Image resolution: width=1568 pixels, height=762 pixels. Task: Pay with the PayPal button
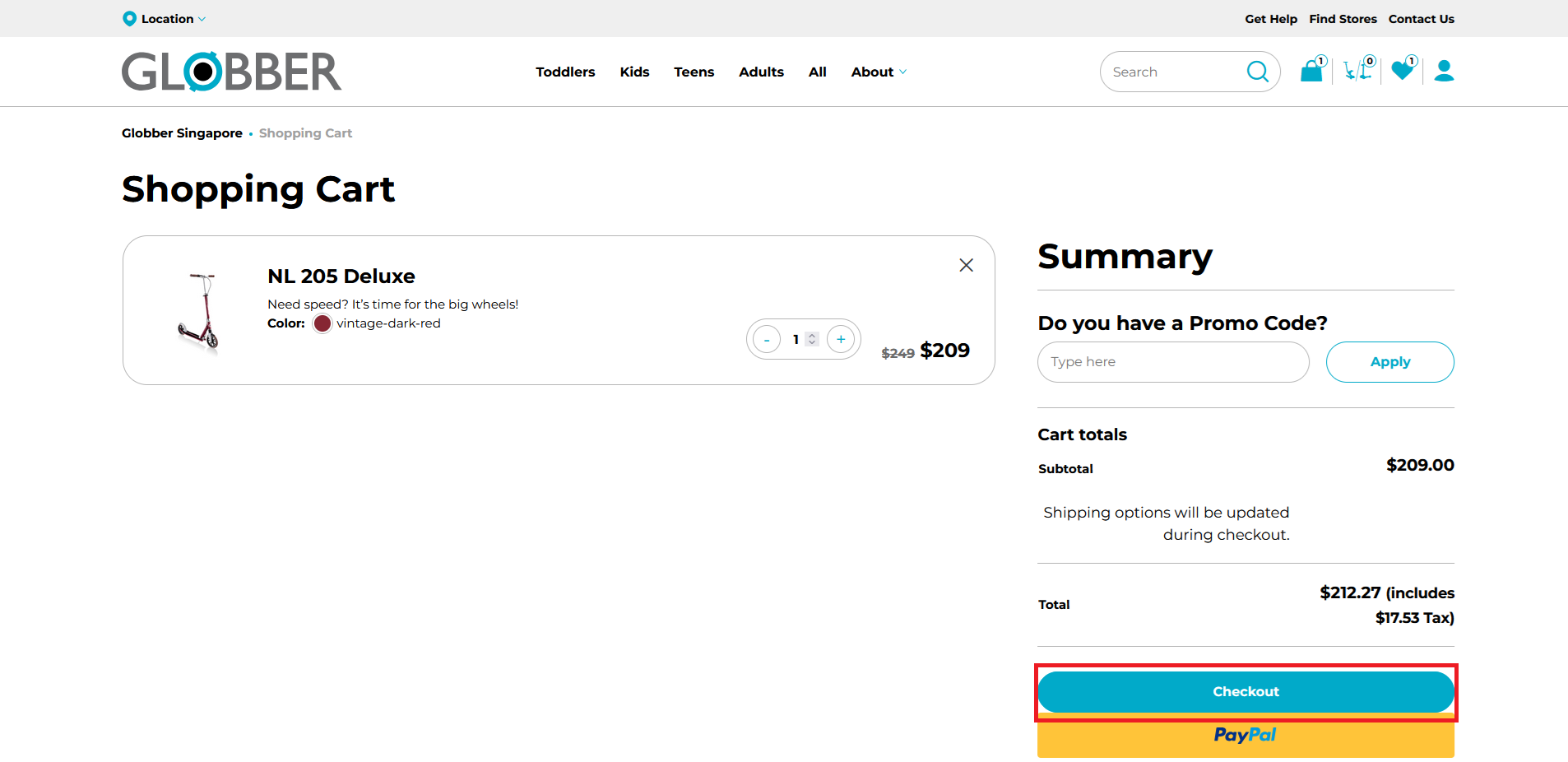click(1246, 736)
